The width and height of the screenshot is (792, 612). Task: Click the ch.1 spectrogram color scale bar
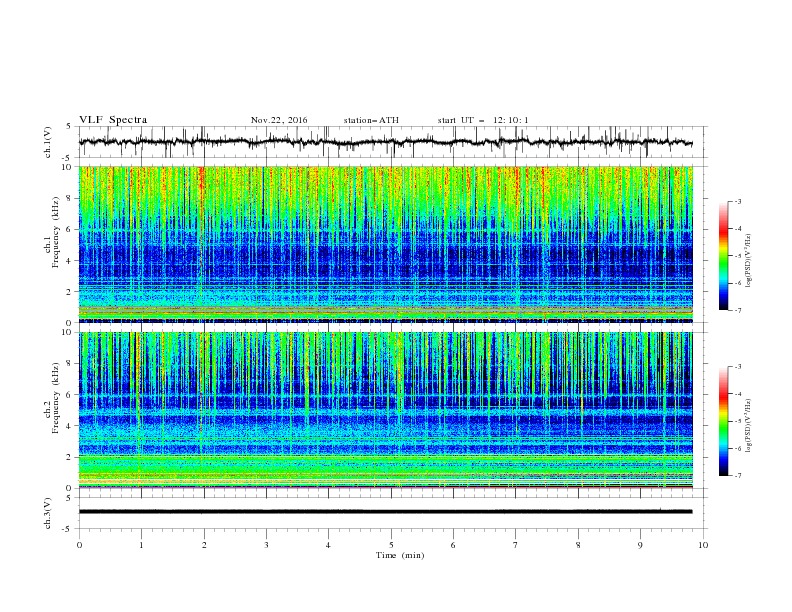(723, 255)
